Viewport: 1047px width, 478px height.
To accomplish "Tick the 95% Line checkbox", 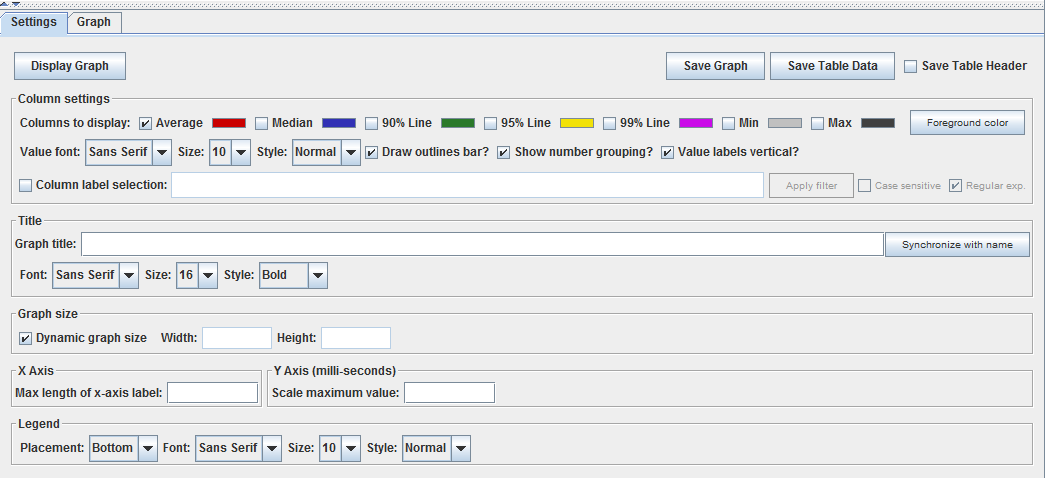I will coord(491,124).
